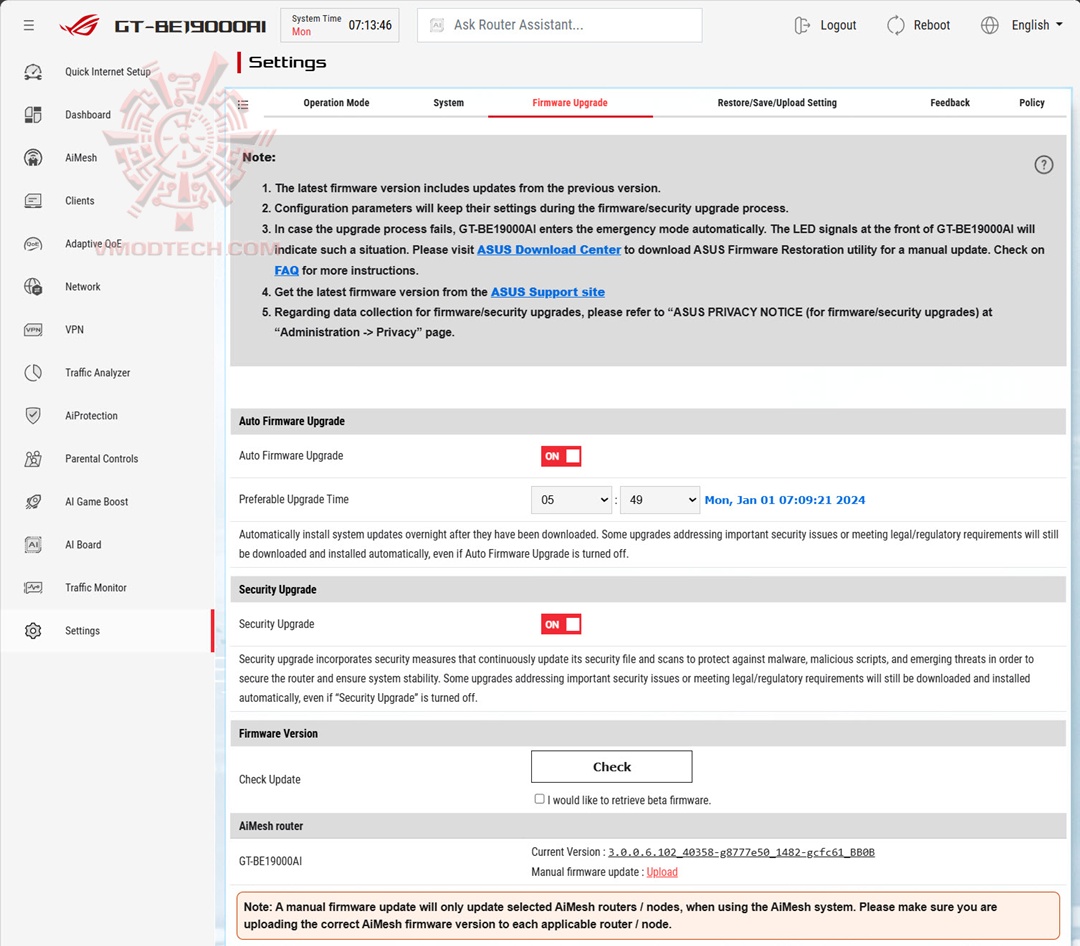
Task: Open the help question mark icon
Action: pos(1043,165)
